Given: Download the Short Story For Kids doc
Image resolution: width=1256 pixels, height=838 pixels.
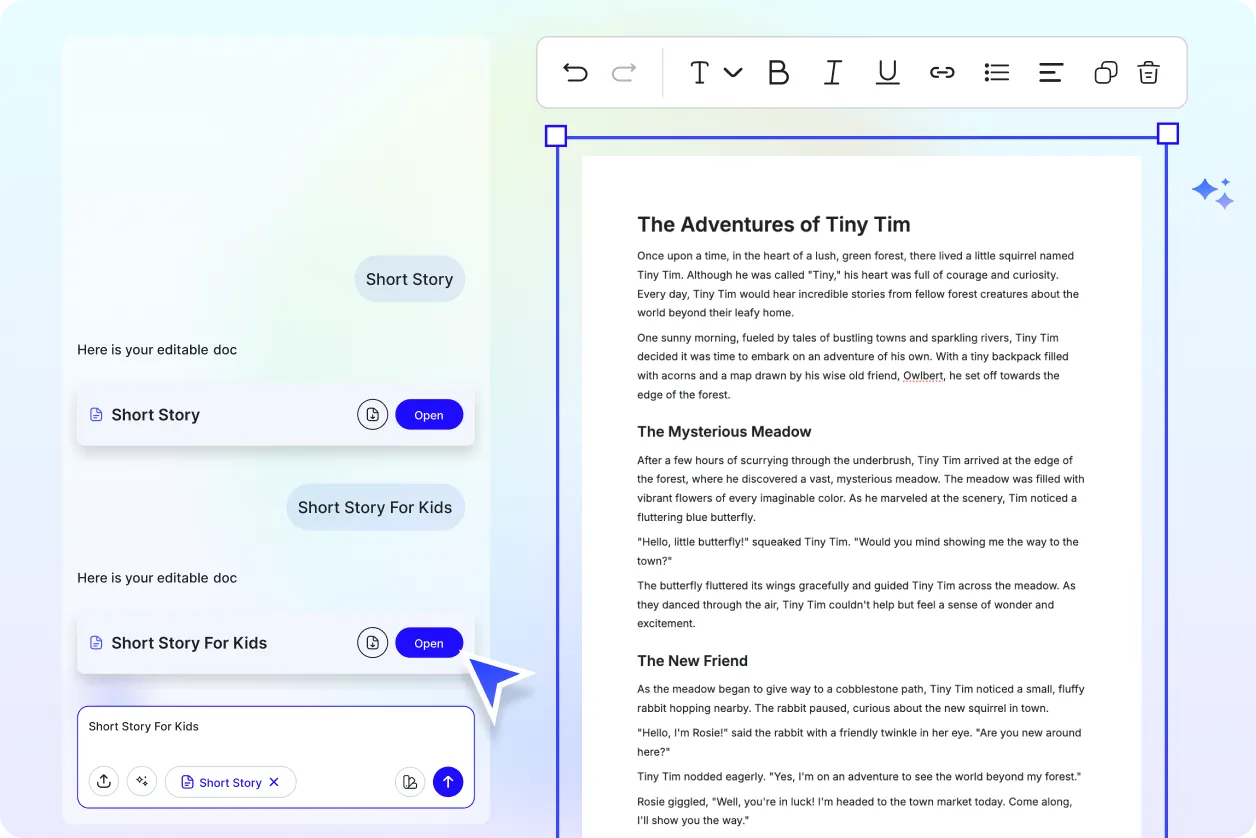Looking at the screenshot, I should click(372, 643).
